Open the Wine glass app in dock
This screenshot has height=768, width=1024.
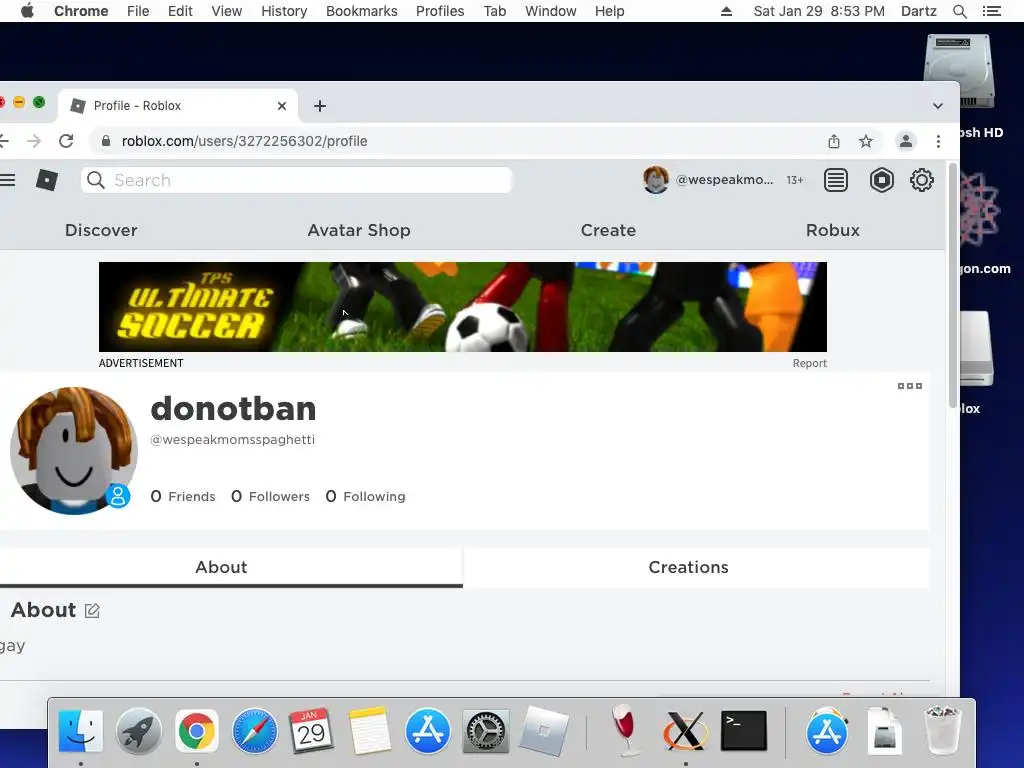point(626,729)
